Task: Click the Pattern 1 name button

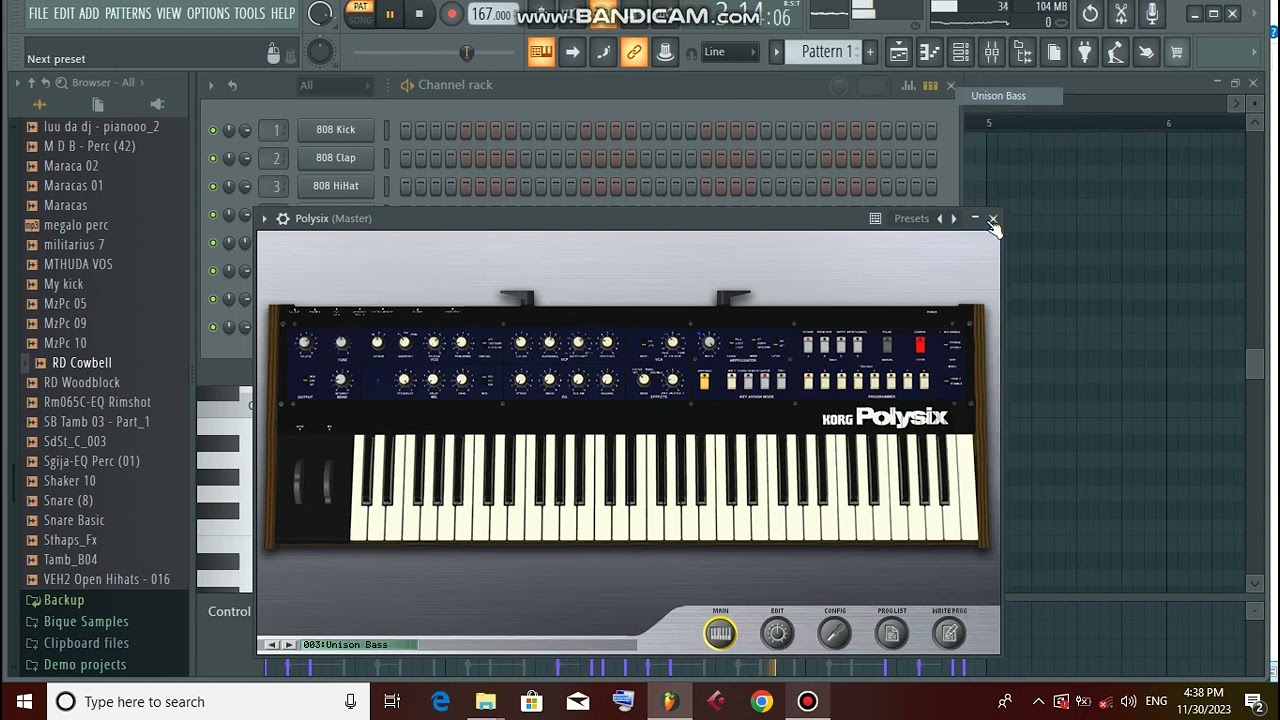Action: 826,52
